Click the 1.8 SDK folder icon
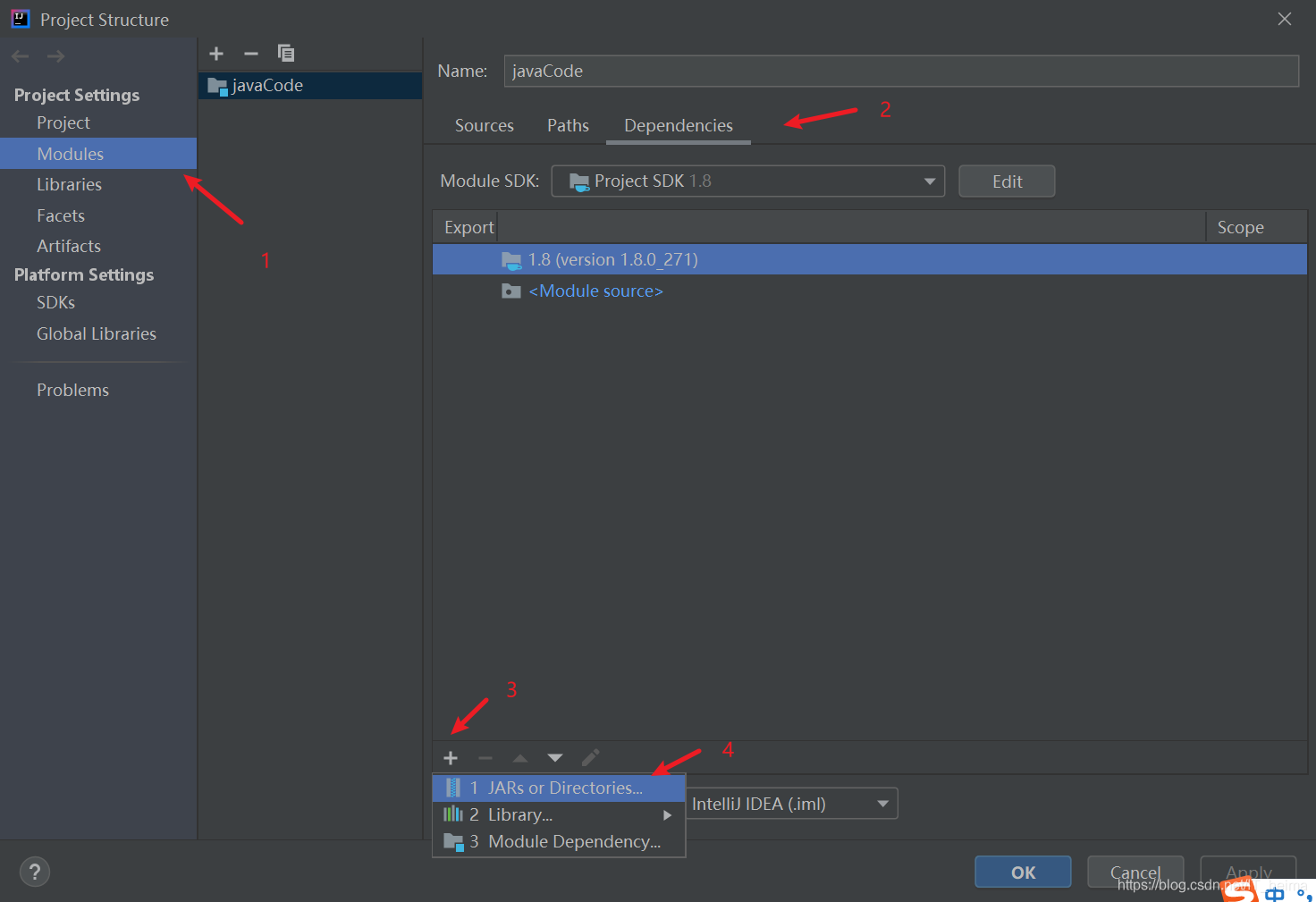 (511, 260)
